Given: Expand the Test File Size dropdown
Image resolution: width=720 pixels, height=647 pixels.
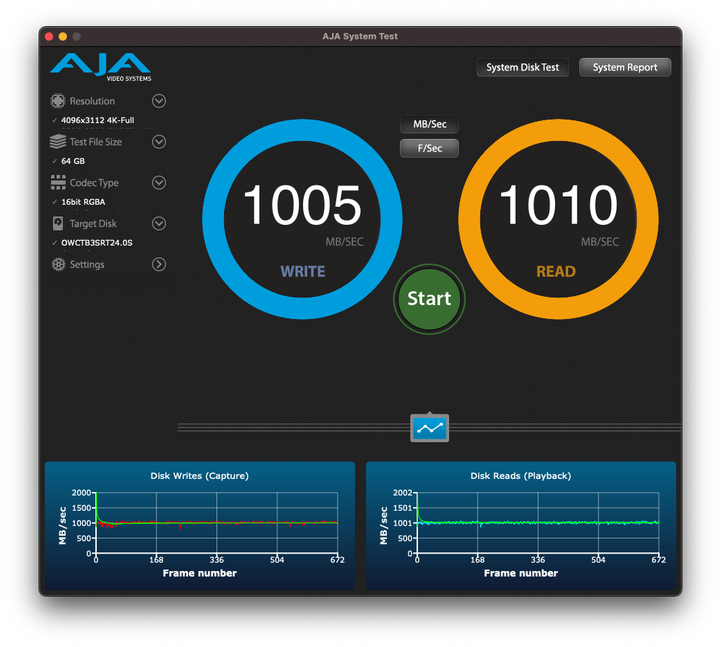Looking at the screenshot, I should coord(159,142).
